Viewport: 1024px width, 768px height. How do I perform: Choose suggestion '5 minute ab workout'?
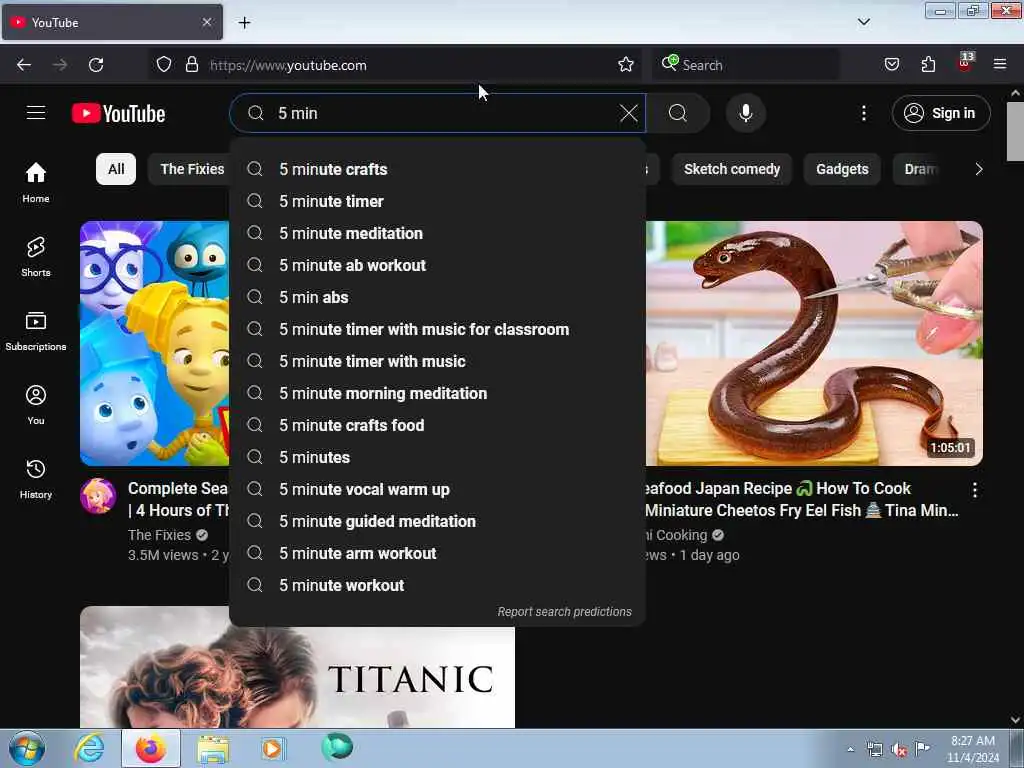point(438,265)
